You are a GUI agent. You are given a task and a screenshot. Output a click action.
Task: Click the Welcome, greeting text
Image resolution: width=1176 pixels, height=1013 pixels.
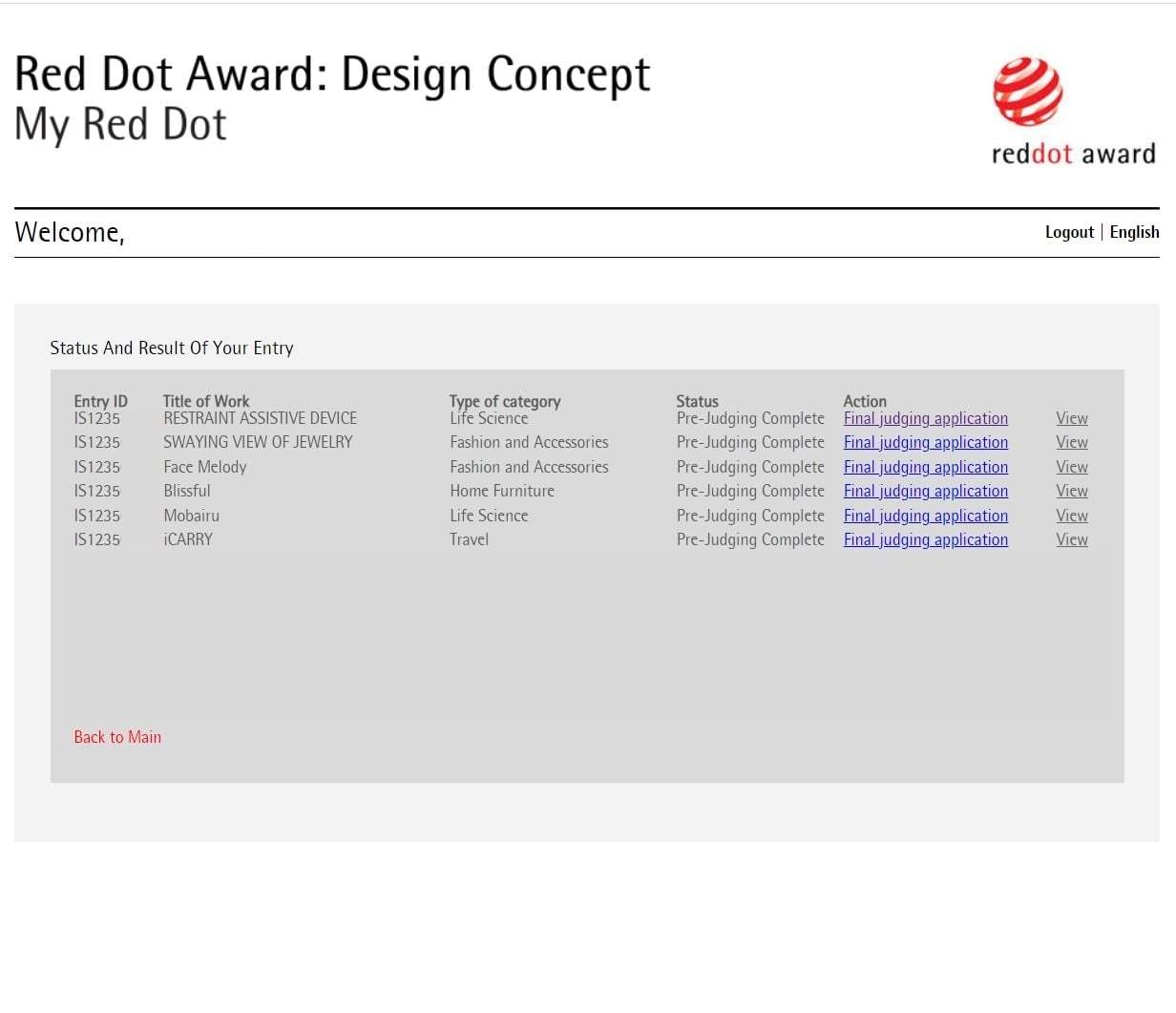70,232
